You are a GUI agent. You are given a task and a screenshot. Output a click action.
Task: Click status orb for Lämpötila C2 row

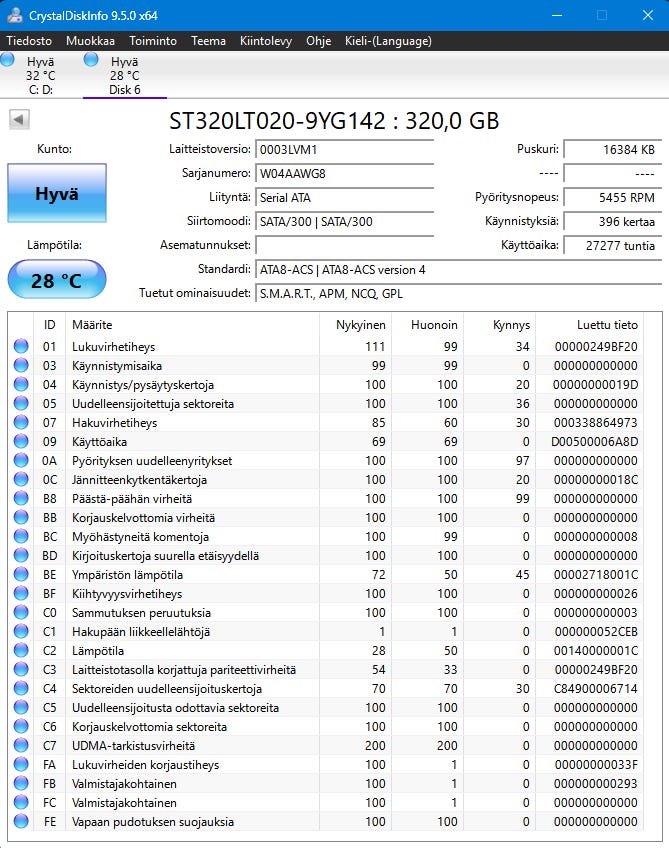coord(21,650)
